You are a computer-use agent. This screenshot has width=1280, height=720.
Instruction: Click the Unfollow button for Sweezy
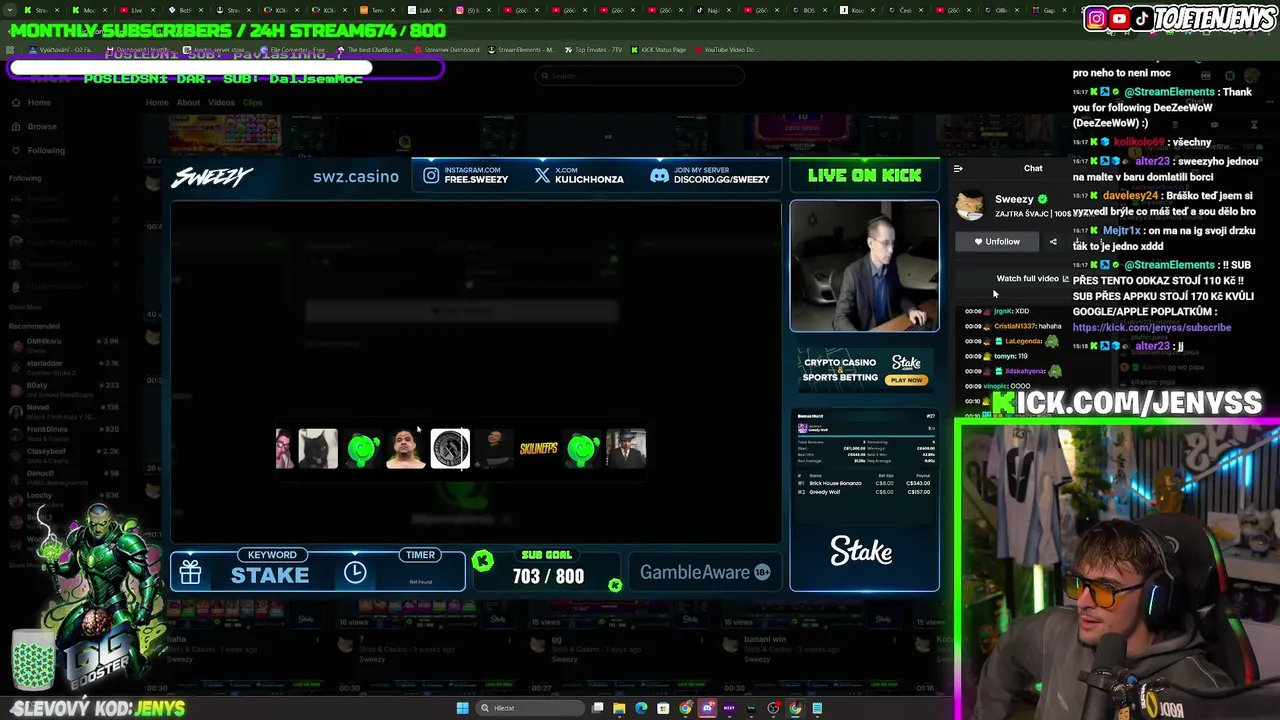pyautogui.click(x=997, y=241)
